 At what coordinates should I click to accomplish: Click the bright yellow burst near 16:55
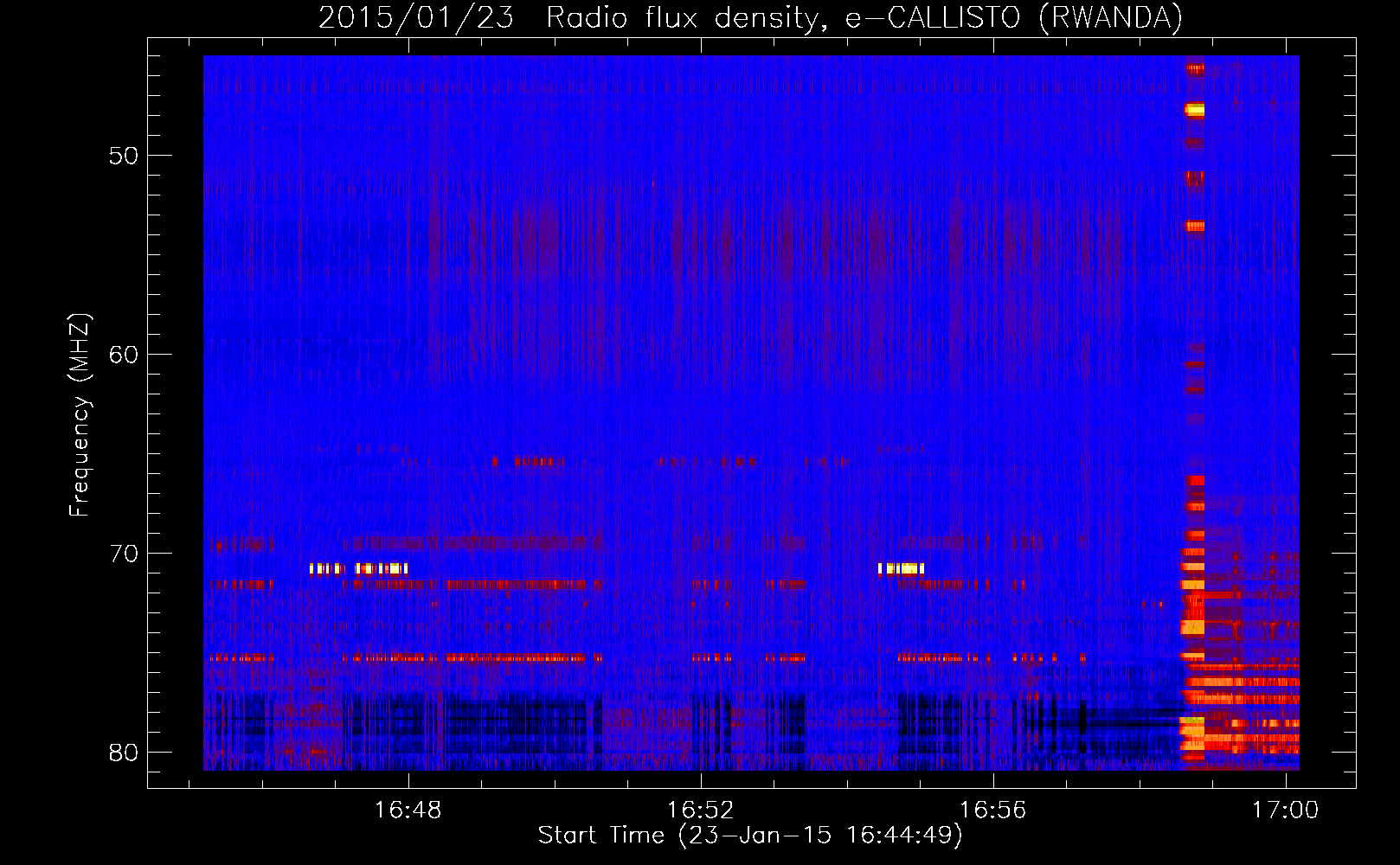pyautogui.click(x=902, y=569)
